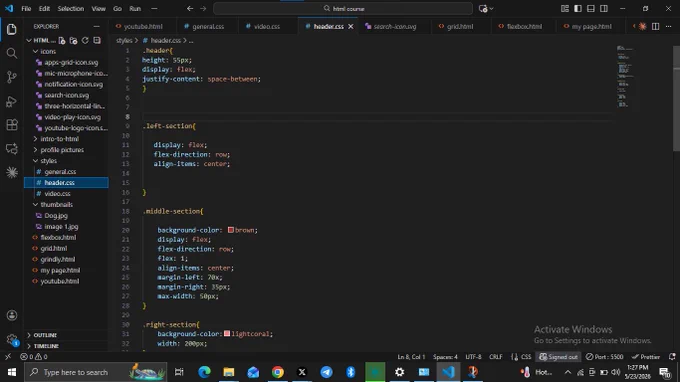
Task: Open the File menu
Action: point(26,9)
